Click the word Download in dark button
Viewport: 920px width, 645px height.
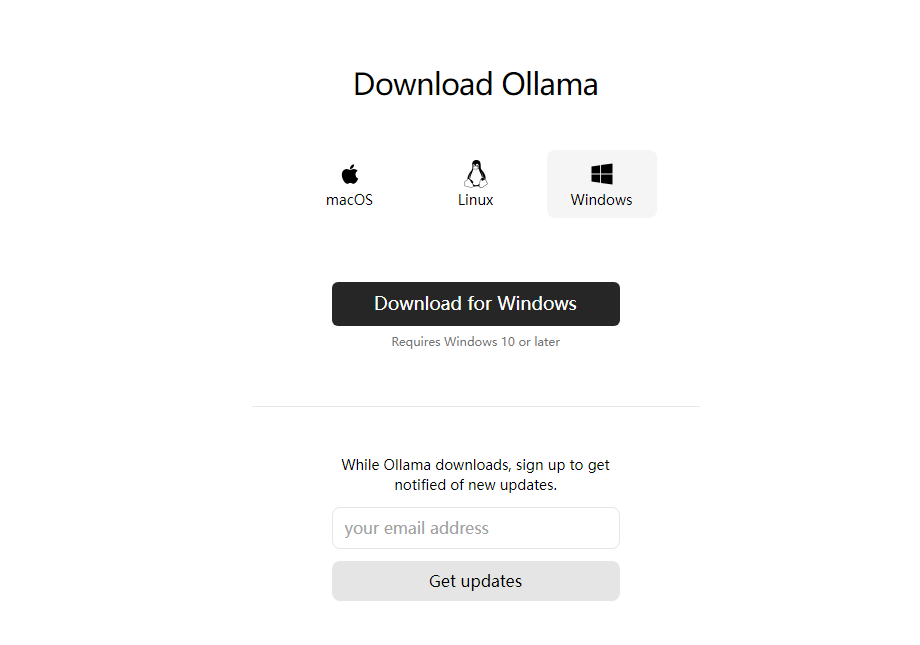point(418,303)
